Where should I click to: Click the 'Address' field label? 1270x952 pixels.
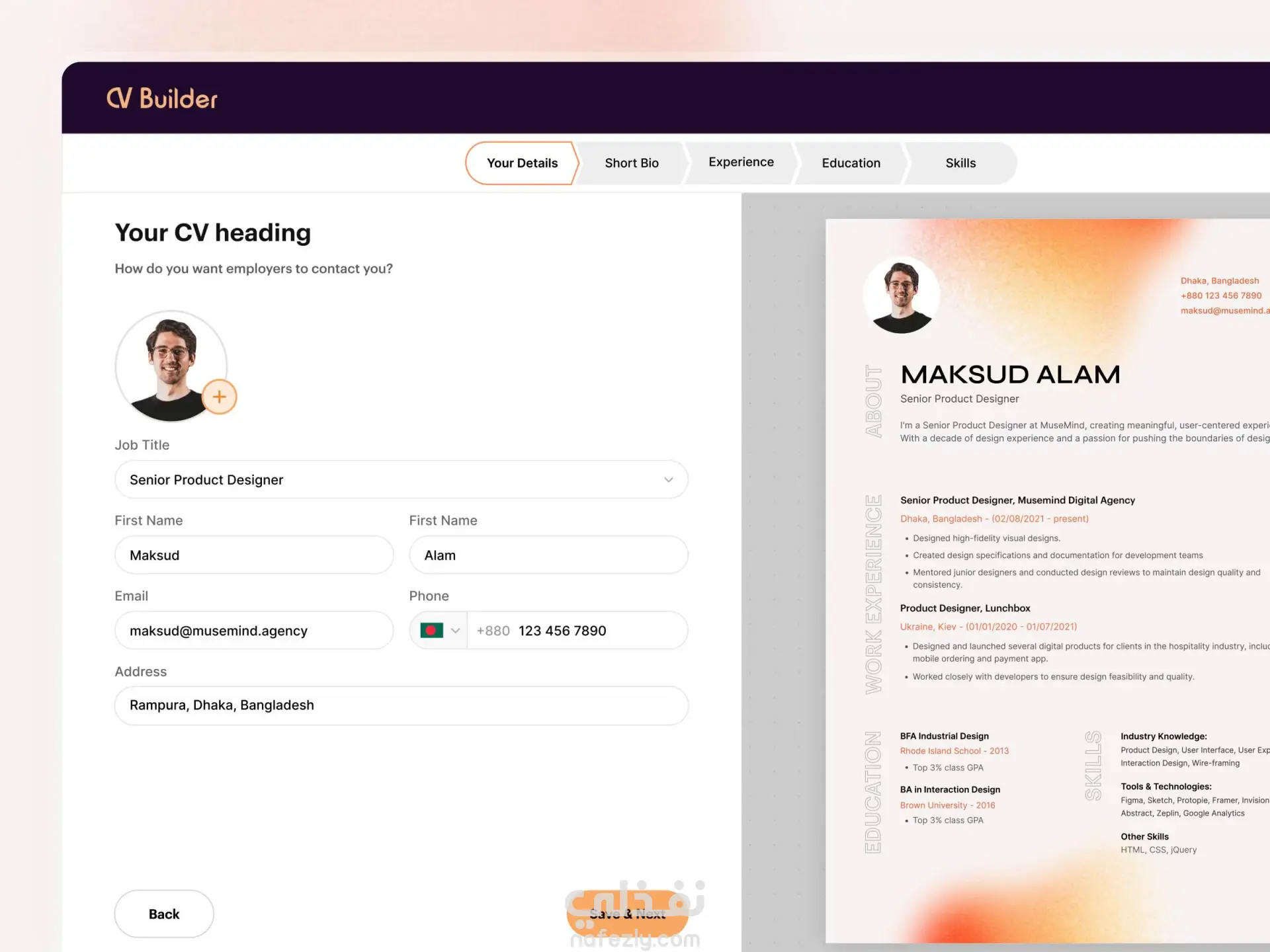pyautogui.click(x=141, y=672)
